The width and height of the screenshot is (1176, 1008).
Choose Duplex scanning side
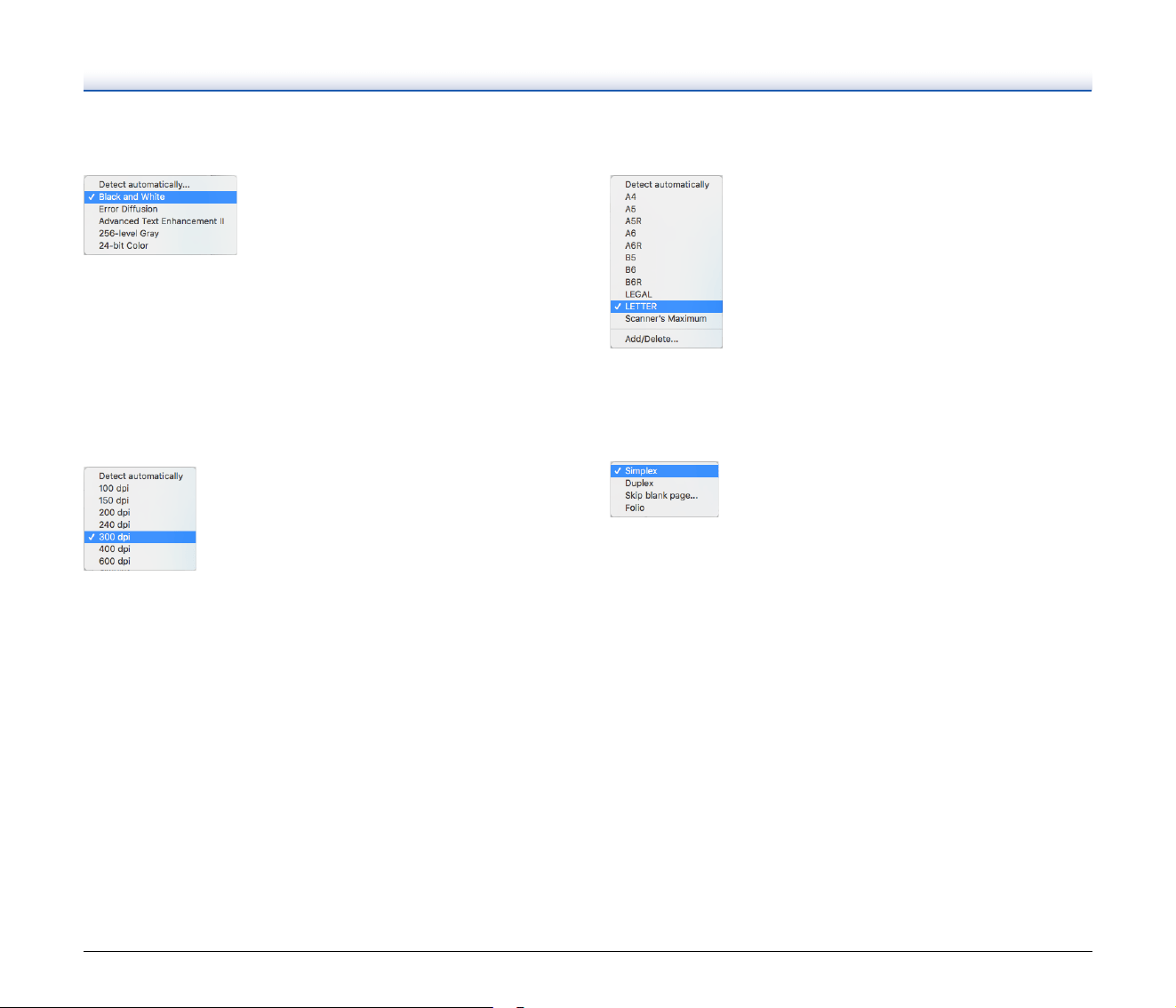pos(664,484)
